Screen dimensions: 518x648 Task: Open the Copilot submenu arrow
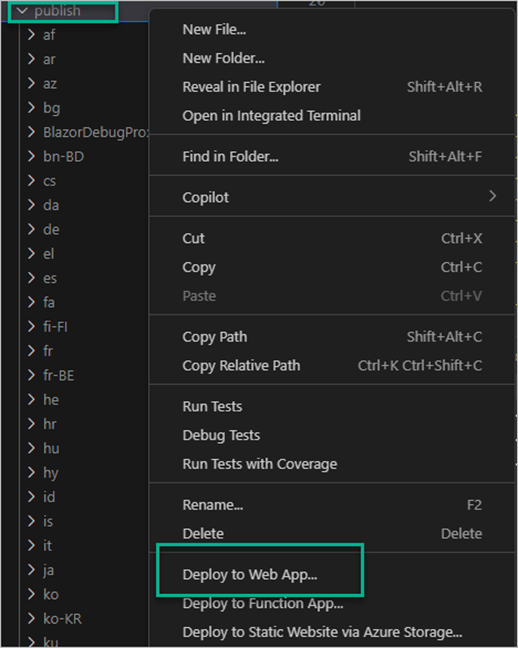click(x=492, y=196)
